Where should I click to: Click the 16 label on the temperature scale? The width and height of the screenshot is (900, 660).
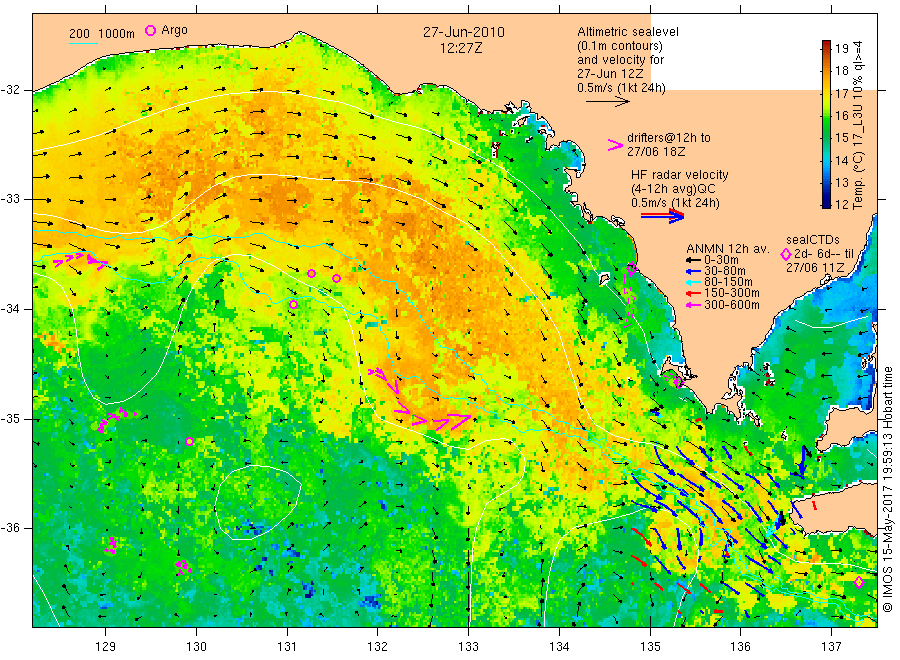(x=842, y=115)
